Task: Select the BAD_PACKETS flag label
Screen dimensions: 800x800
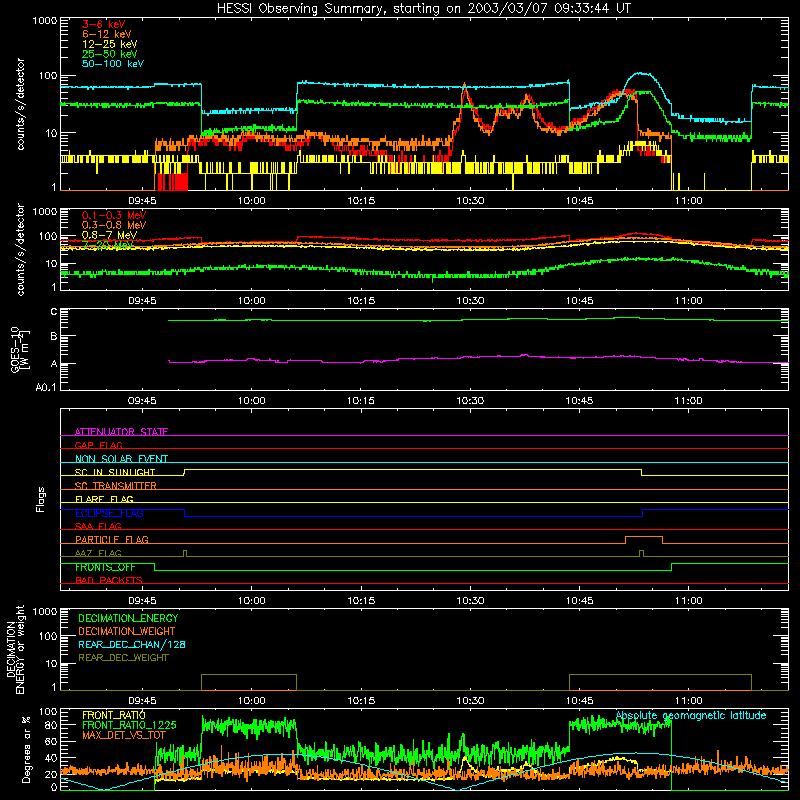Action: 109,580
